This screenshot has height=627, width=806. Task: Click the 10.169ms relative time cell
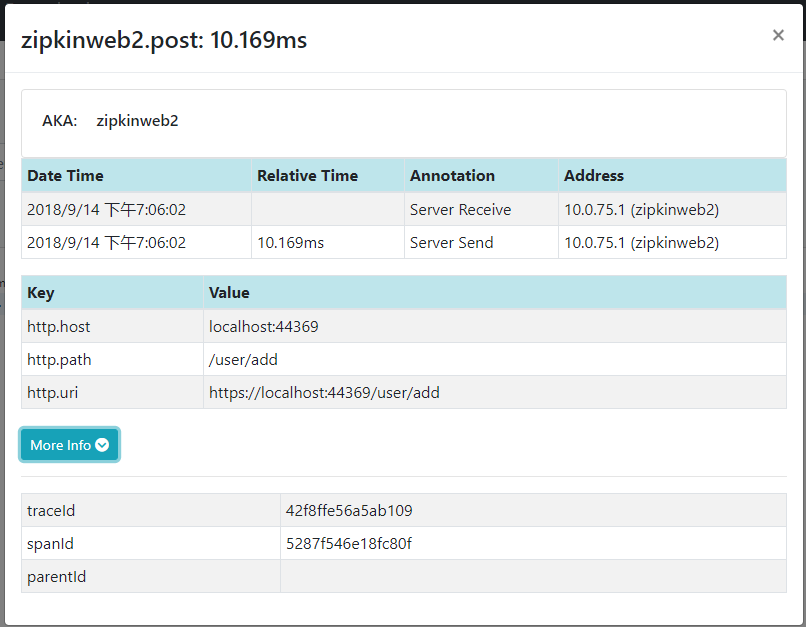click(328, 243)
